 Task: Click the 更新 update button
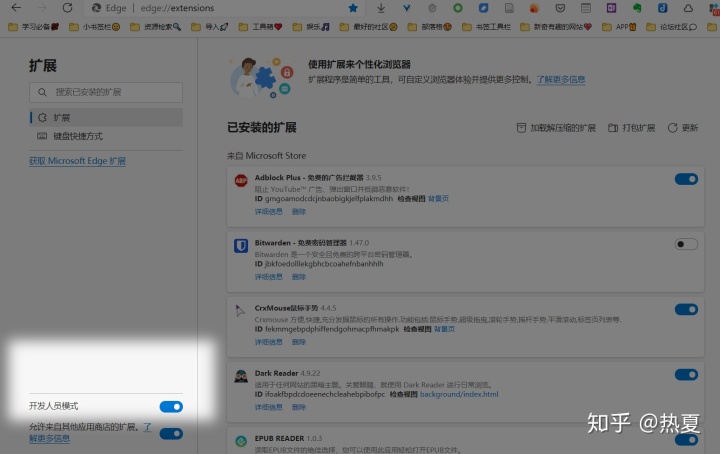pos(683,128)
